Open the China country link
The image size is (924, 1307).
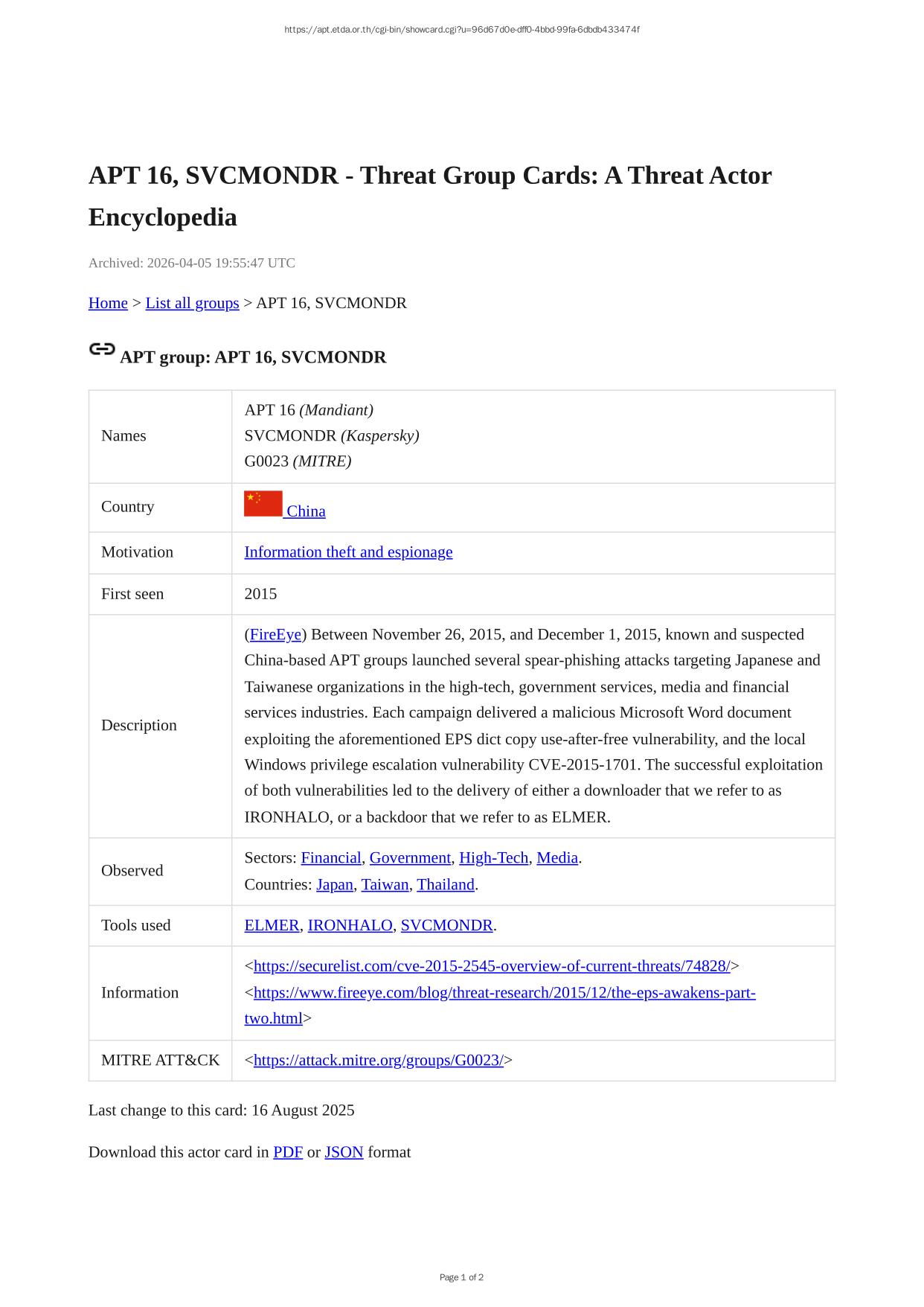(x=306, y=511)
